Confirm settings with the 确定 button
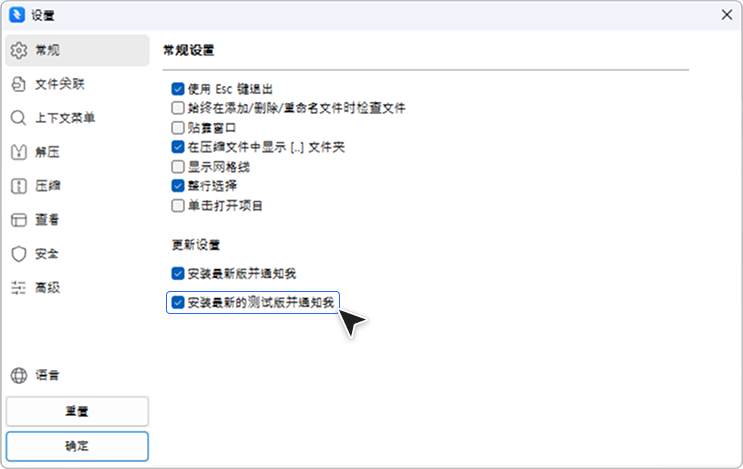The height and width of the screenshot is (469, 743). 77,446
